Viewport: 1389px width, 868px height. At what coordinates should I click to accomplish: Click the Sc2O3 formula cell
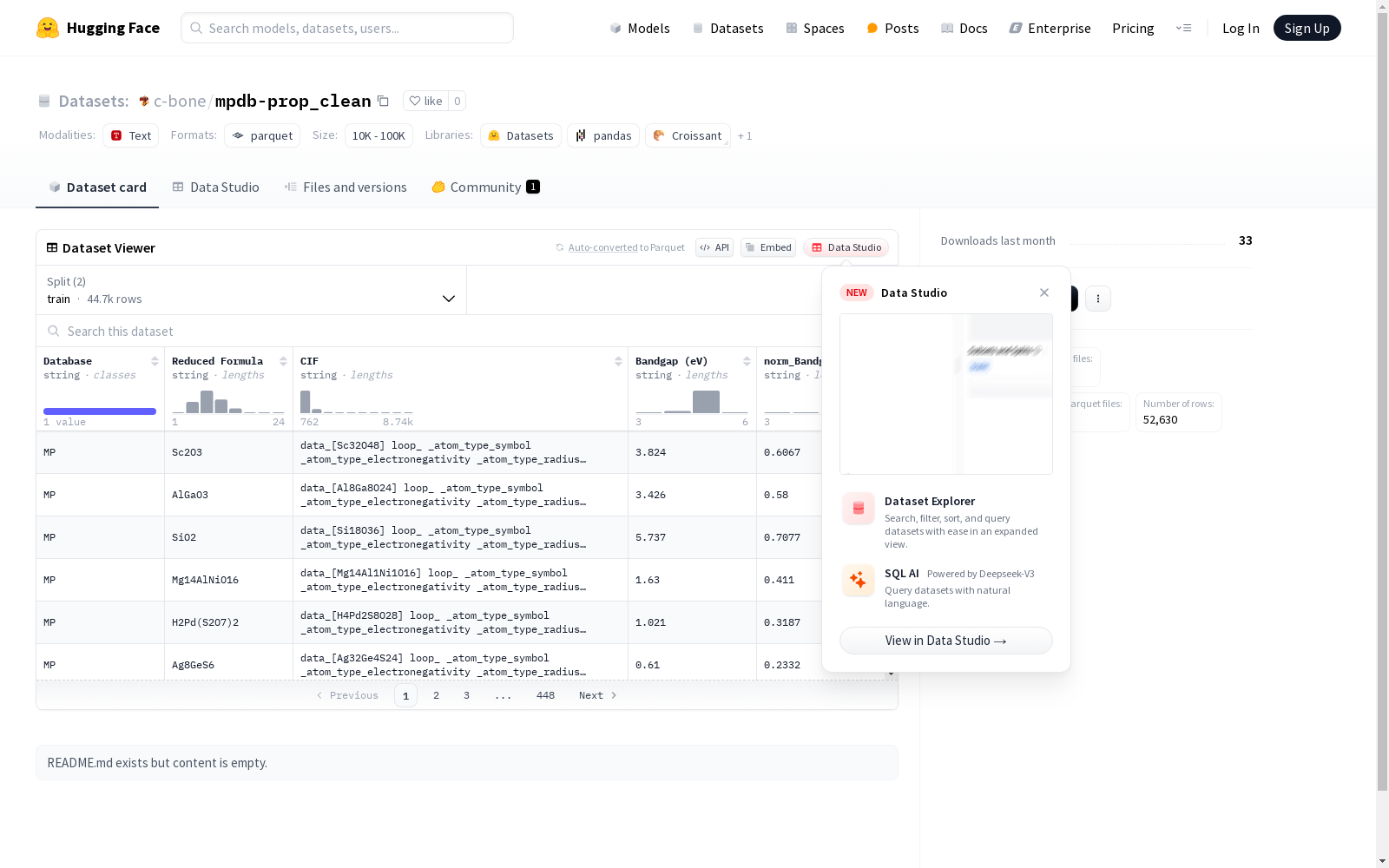click(x=228, y=452)
